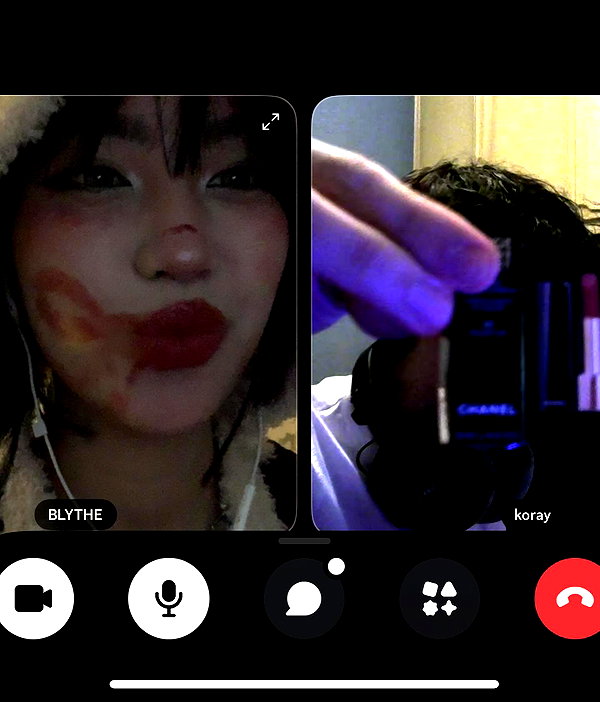Viewport: 600px width, 702px height.
Task: Tap the call controls drawer handle
Action: (304, 541)
